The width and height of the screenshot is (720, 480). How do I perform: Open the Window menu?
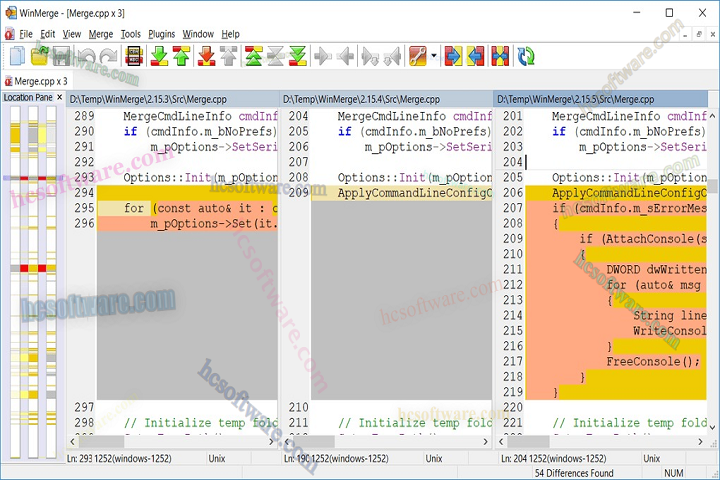click(x=198, y=34)
